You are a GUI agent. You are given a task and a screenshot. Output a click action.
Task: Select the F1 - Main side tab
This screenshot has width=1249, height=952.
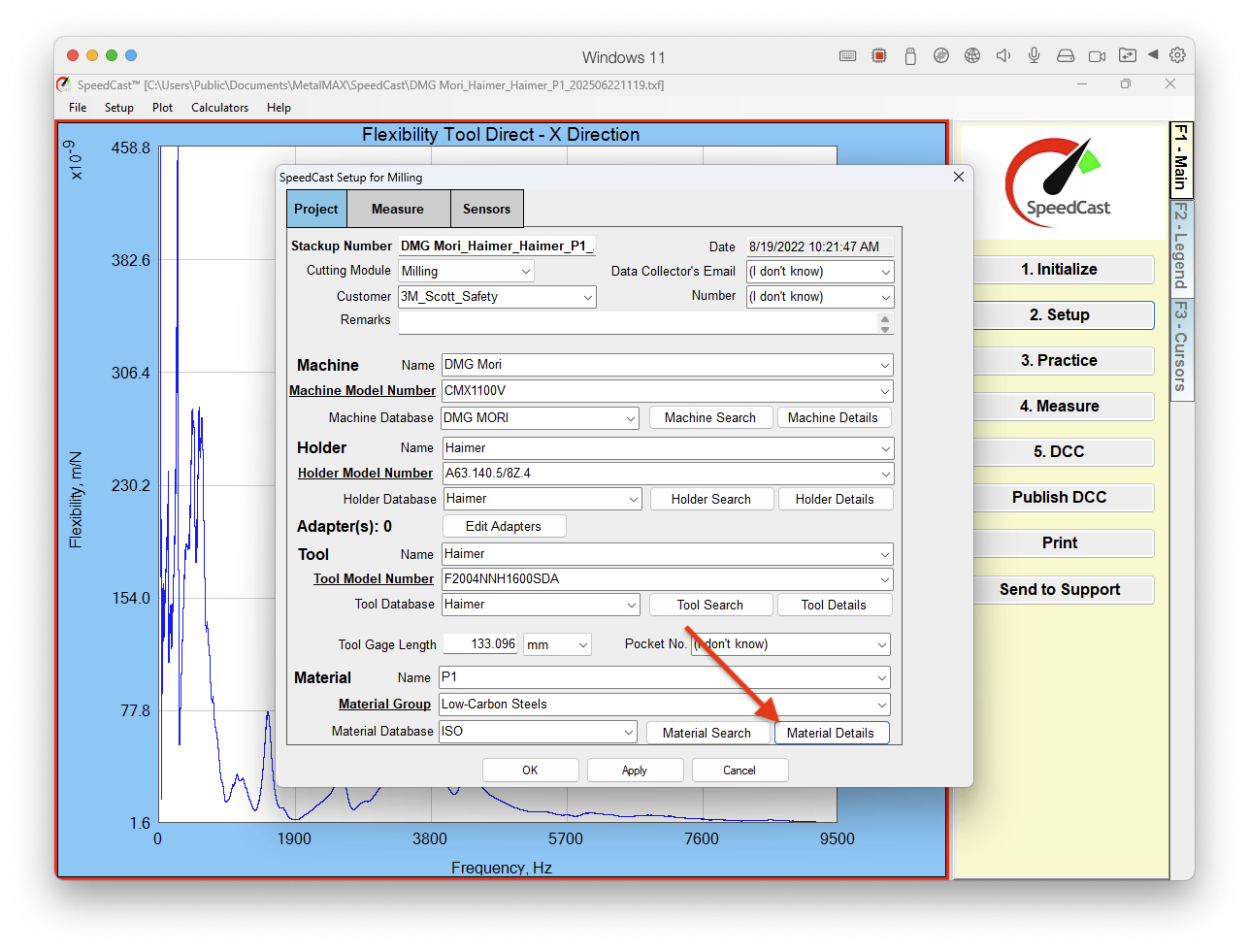(1181, 159)
